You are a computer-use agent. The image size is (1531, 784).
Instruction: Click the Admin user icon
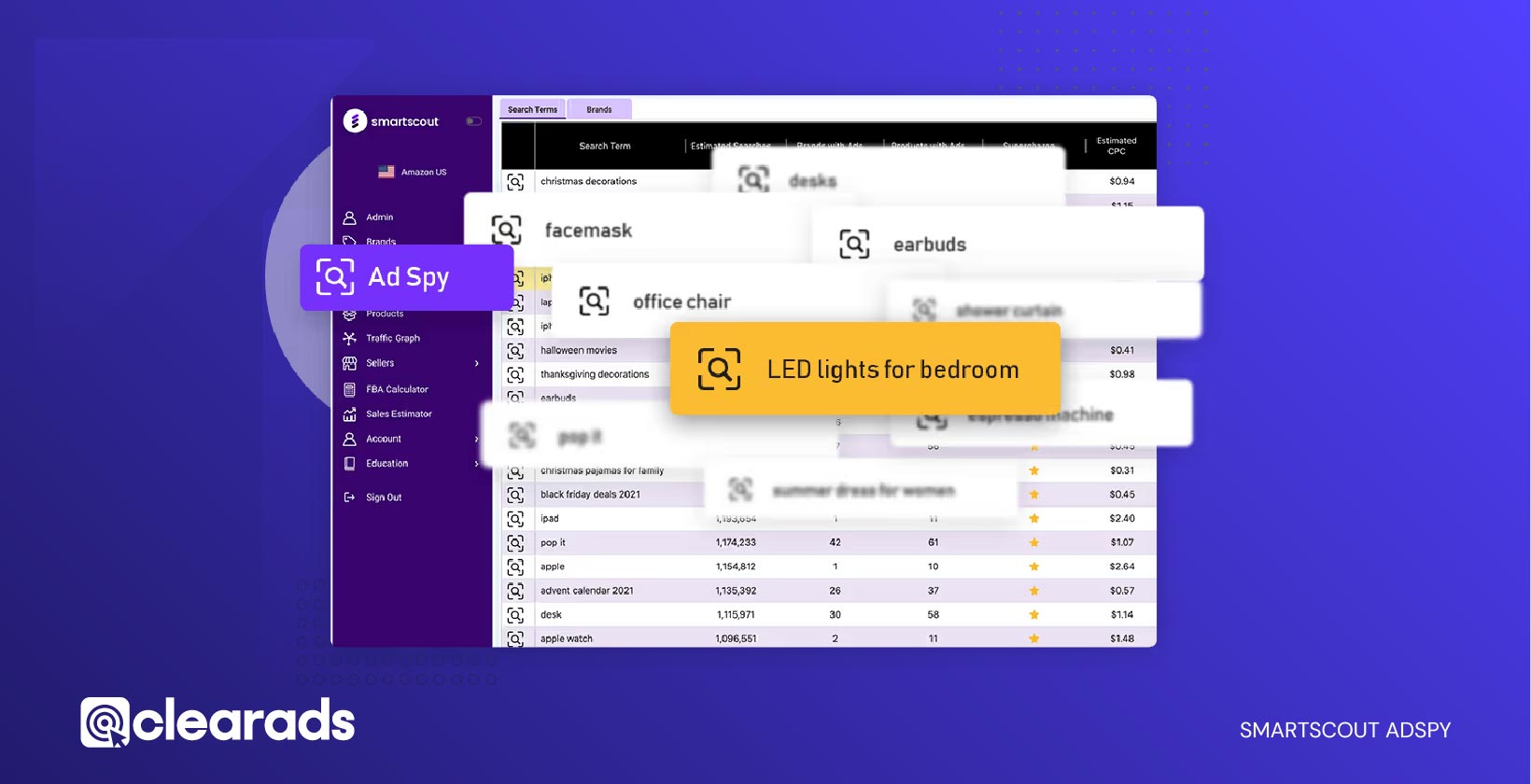[x=350, y=217]
